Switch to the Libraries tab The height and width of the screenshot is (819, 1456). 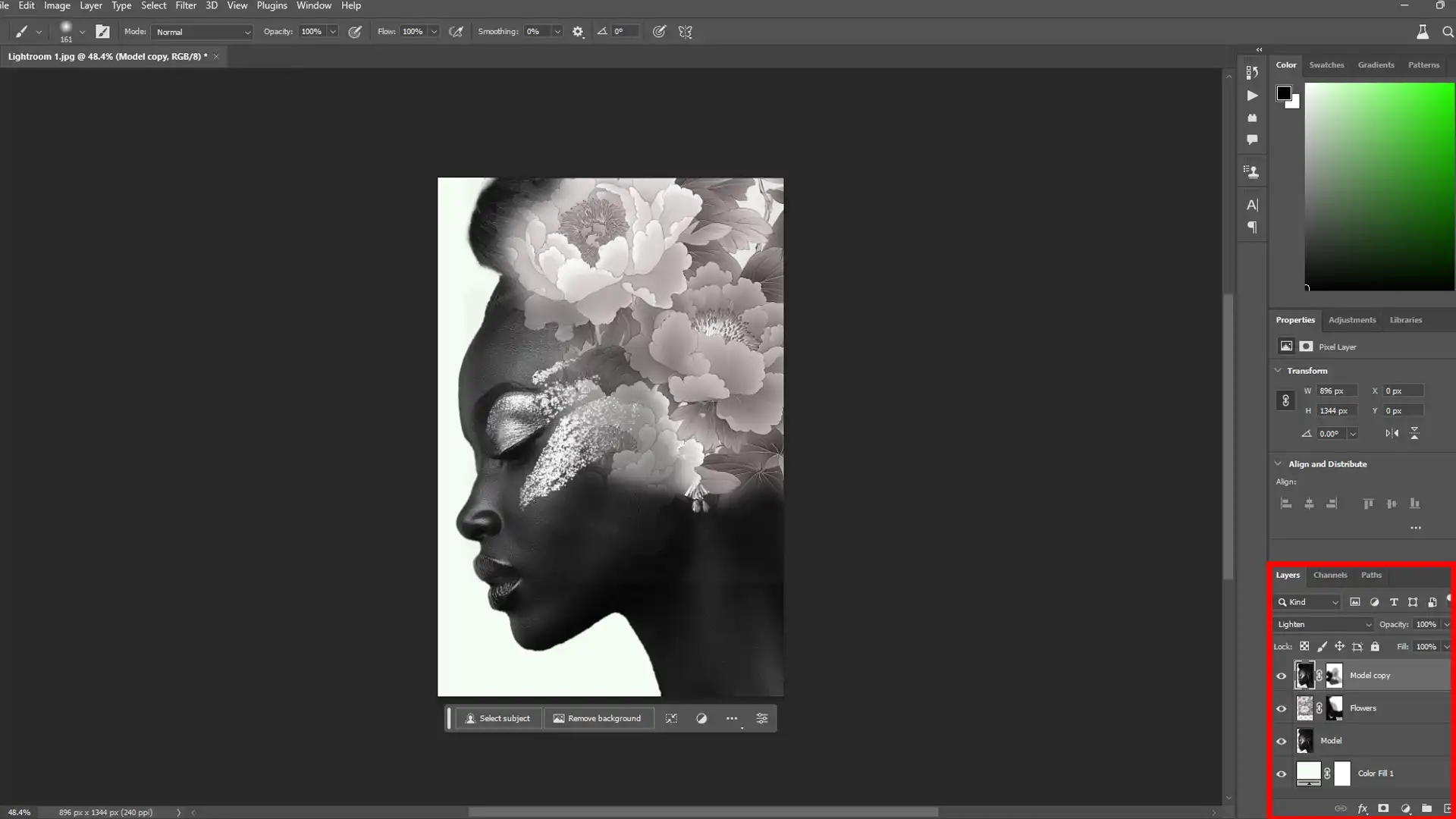pyautogui.click(x=1405, y=320)
